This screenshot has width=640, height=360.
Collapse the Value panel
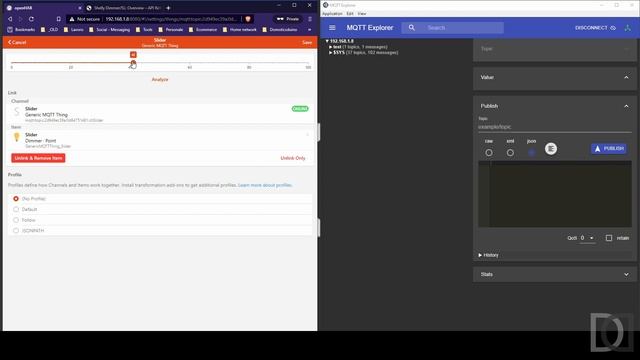(x=626, y=78)
